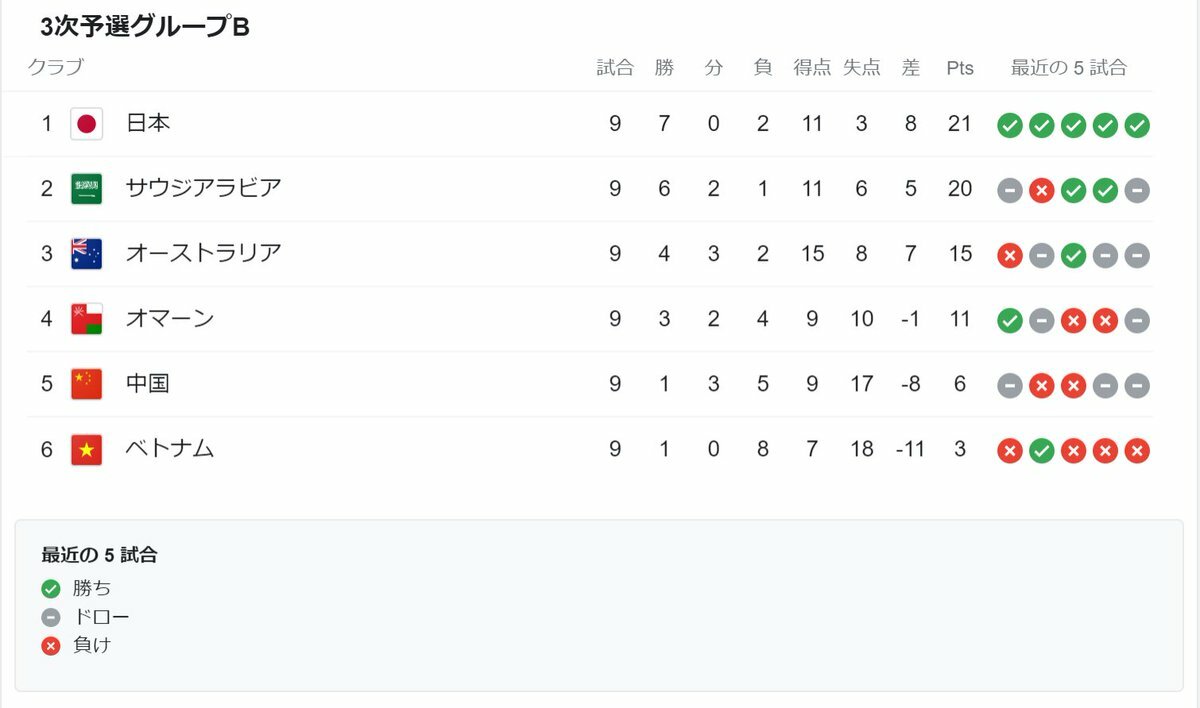This screenshot has width=1200, height=708.
Task: Open the 日本 team name link
Action: [x=148, y=123]
